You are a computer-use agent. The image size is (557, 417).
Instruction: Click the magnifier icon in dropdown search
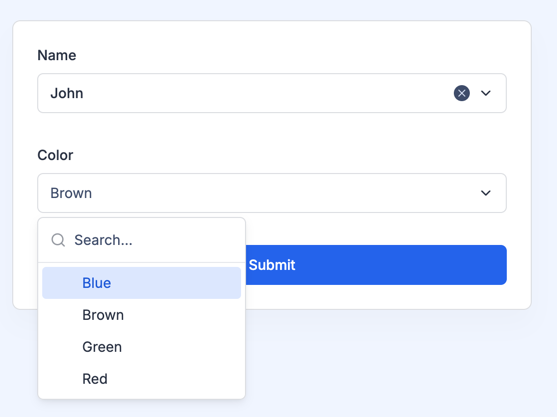[x=58, y=240]
